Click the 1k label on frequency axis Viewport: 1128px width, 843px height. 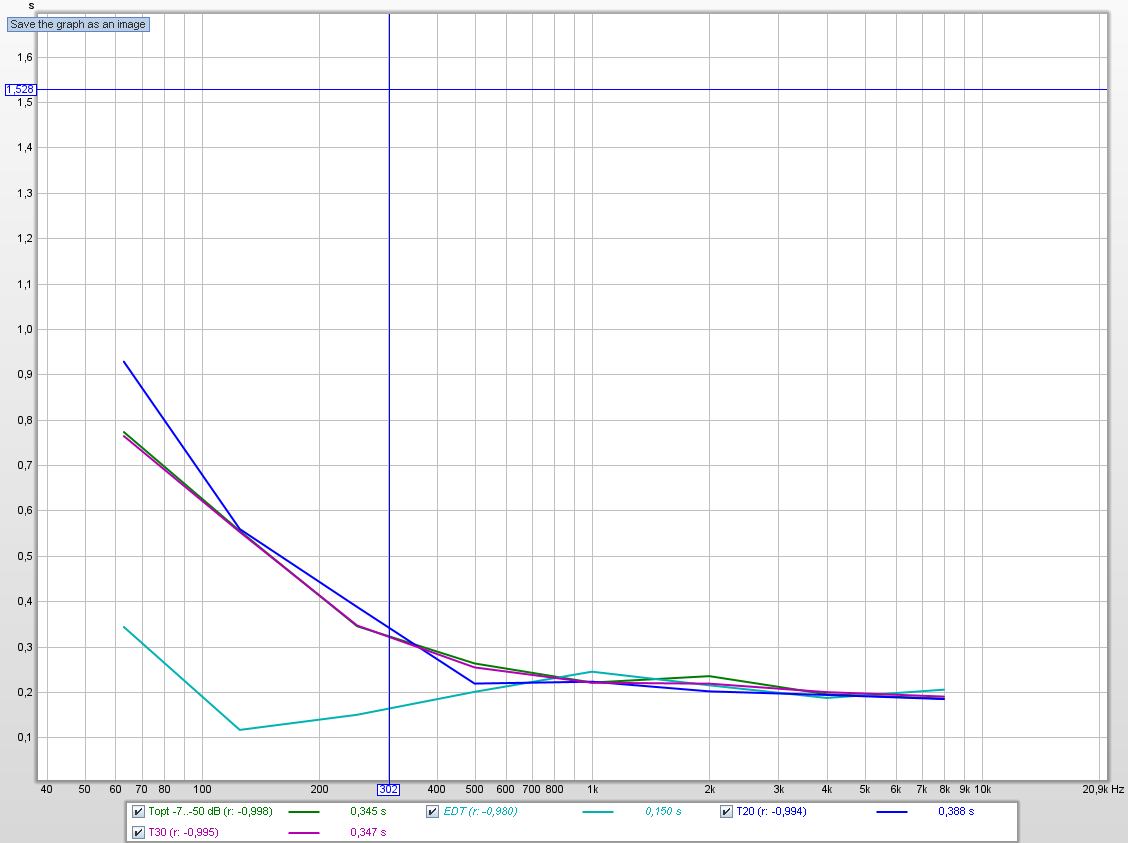pos(593,789)
